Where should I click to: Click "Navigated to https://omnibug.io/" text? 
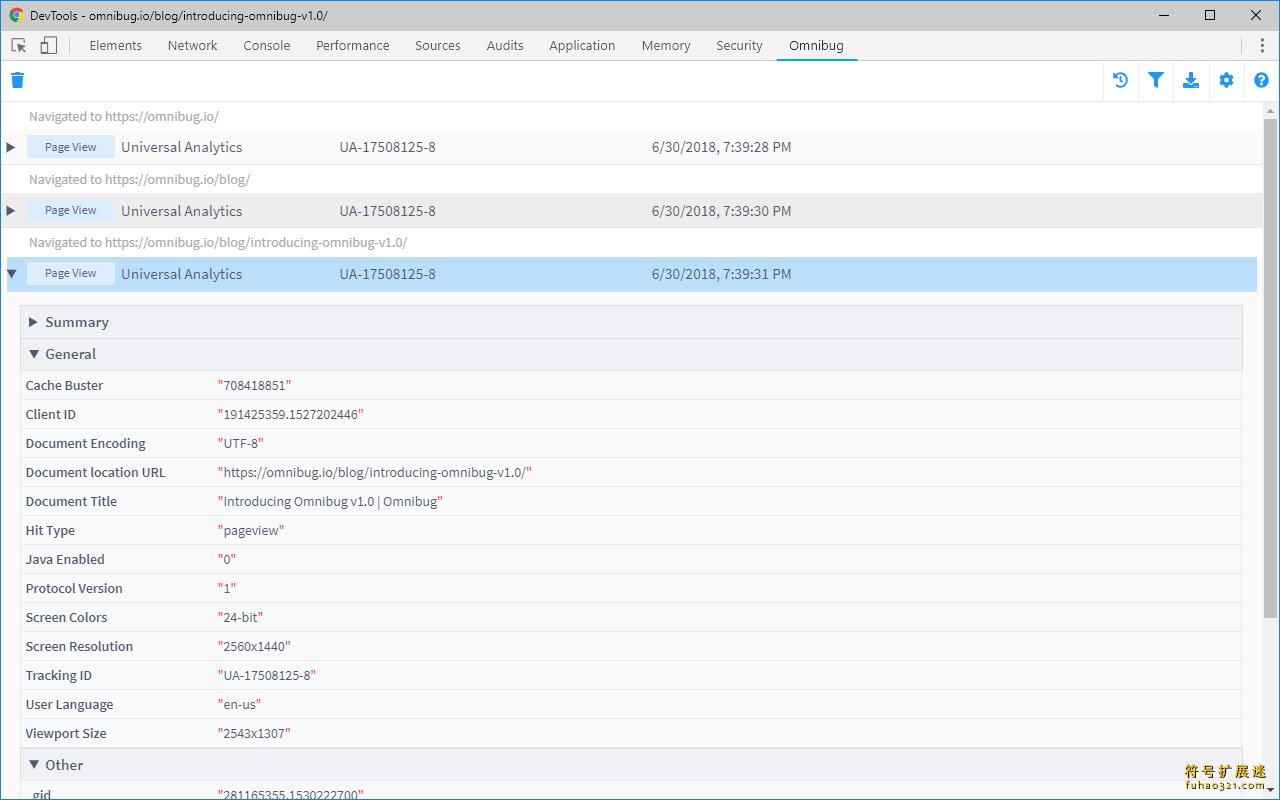point(124,116)
